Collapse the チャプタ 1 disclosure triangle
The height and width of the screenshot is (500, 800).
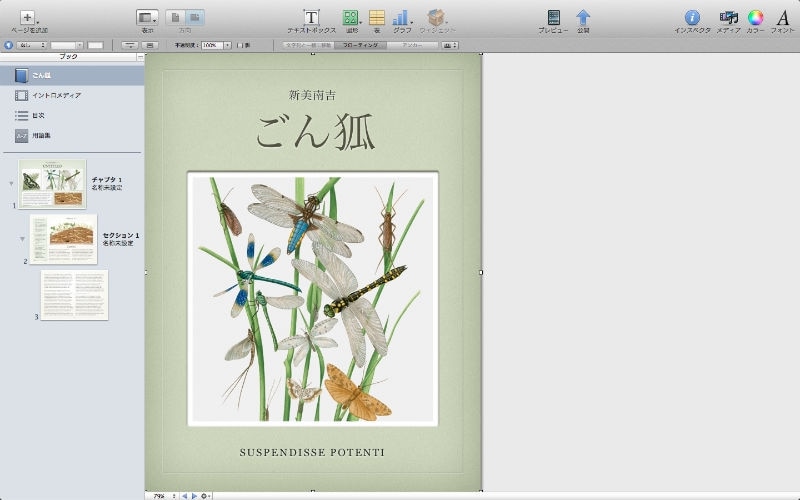(11, 184)
